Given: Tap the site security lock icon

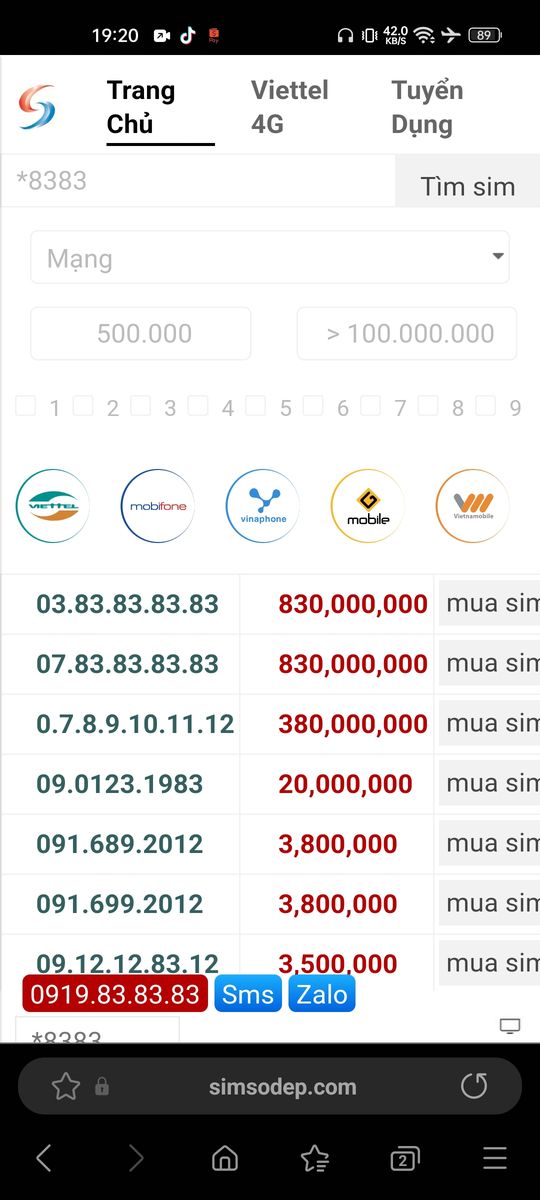Looking at the screenshot, I should click(x=101, y=1087).
